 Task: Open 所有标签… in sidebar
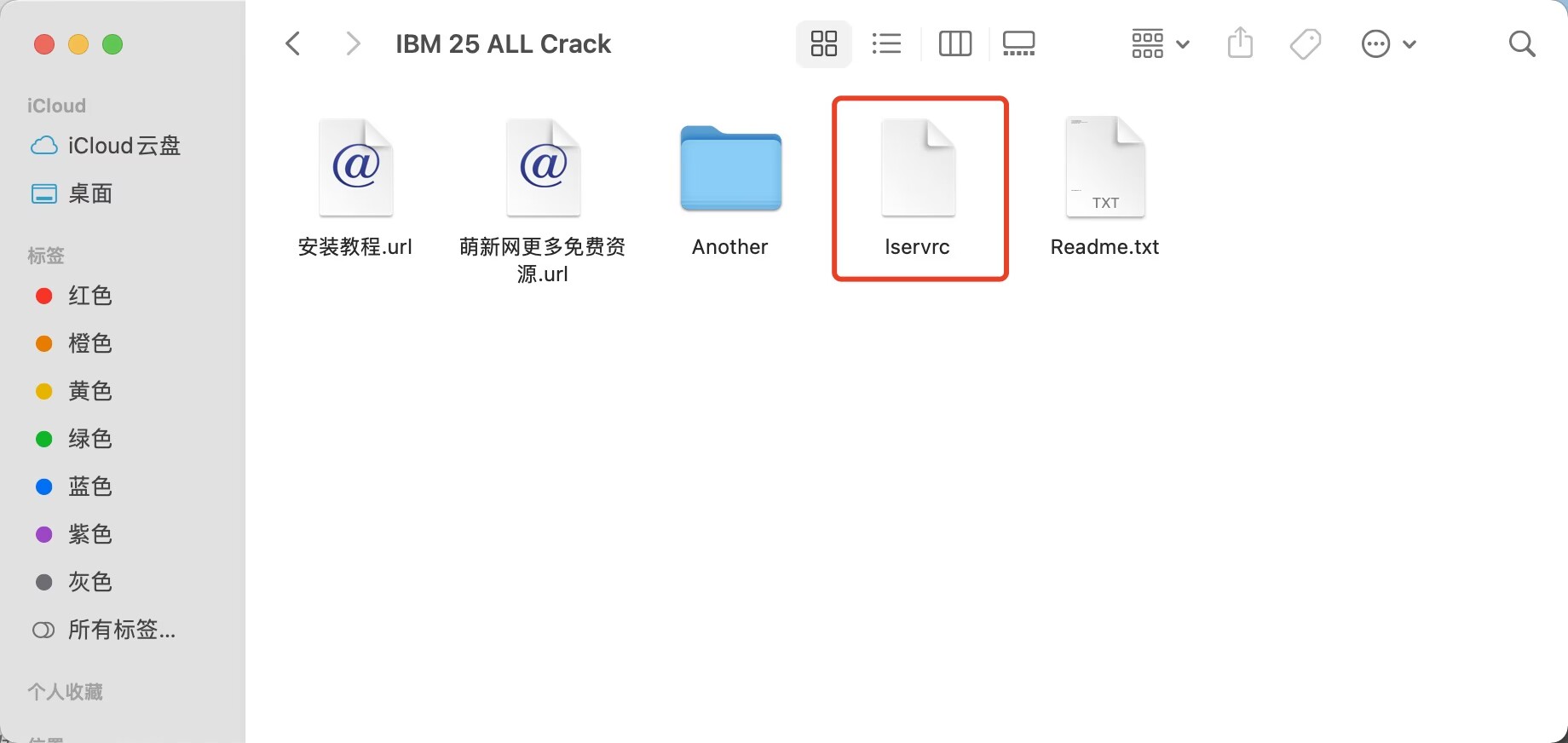click(123, 630)
